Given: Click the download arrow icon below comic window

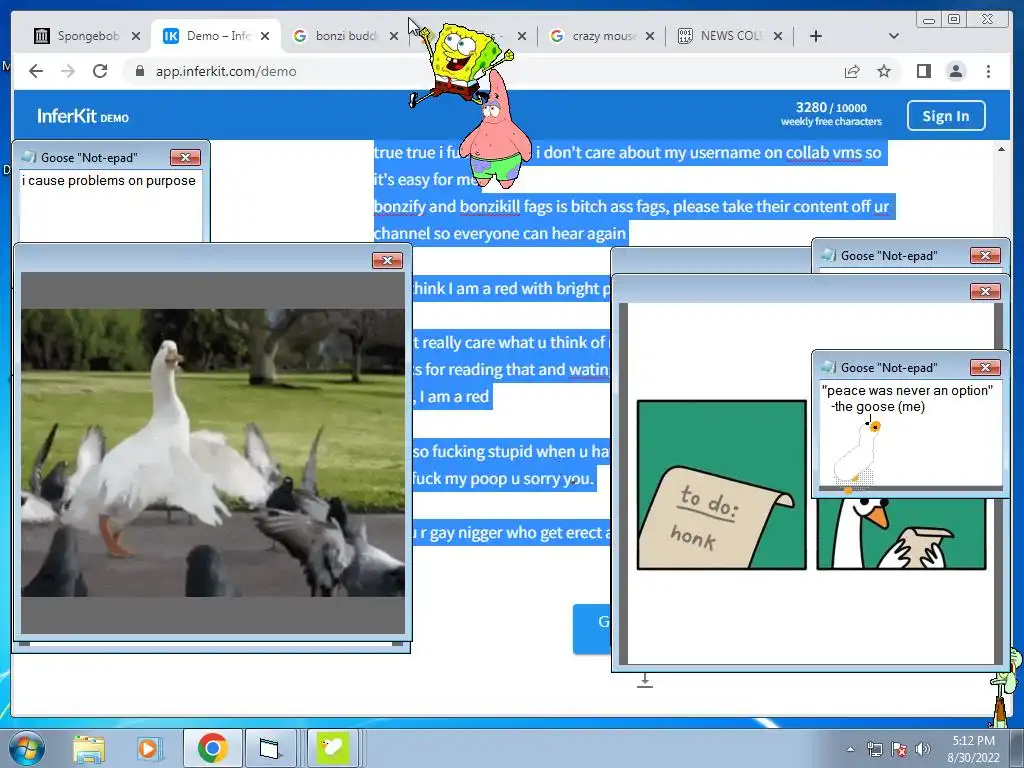Looking at the screenshot, I should pos(645,681).
